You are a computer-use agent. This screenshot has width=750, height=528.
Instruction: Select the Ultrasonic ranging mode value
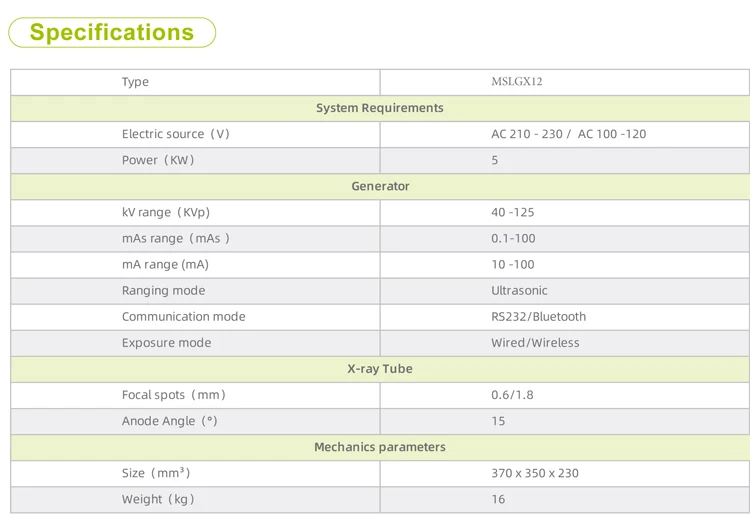point(519,290)
